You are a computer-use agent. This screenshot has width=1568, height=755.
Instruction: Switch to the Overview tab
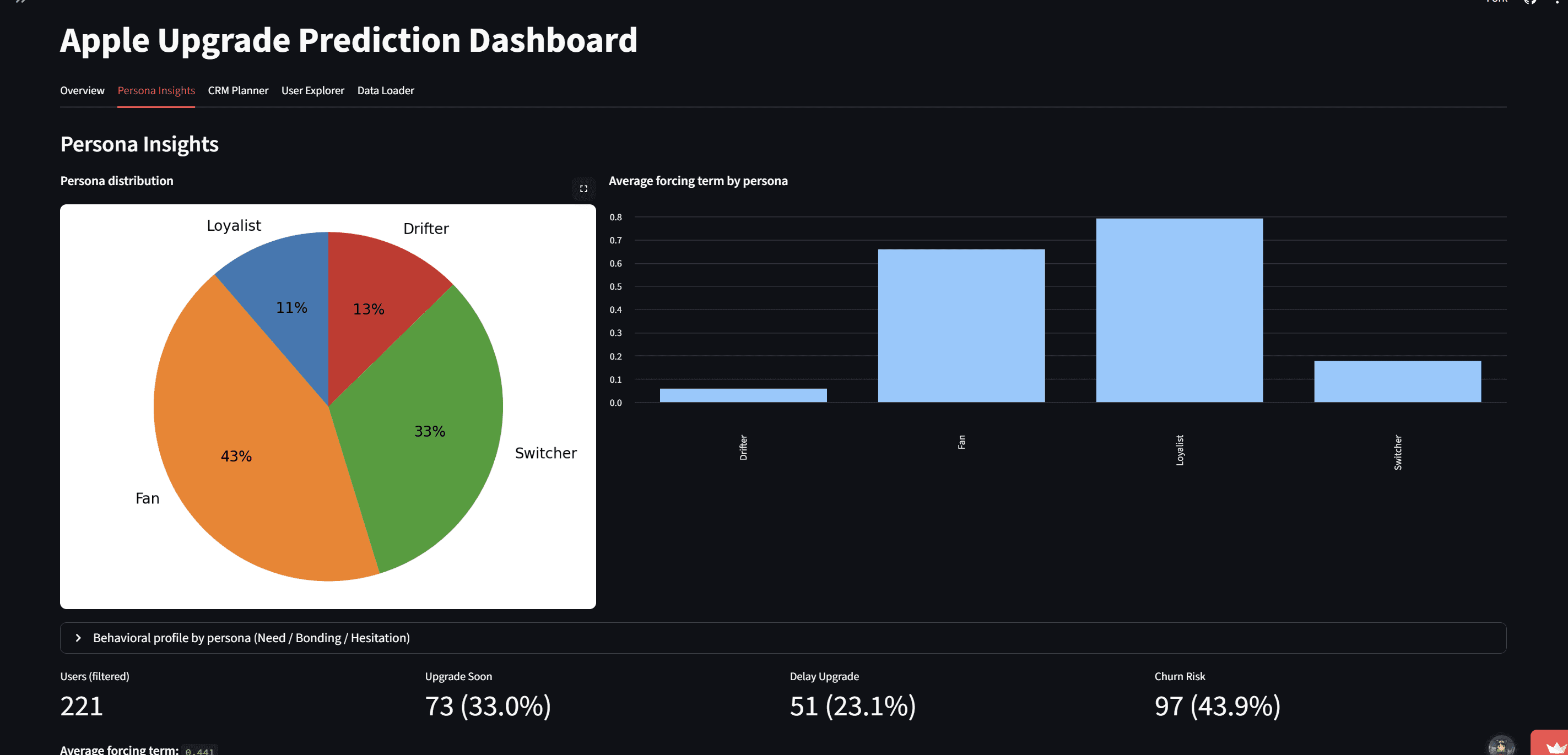pyautogui.click(x=82, y=91)
